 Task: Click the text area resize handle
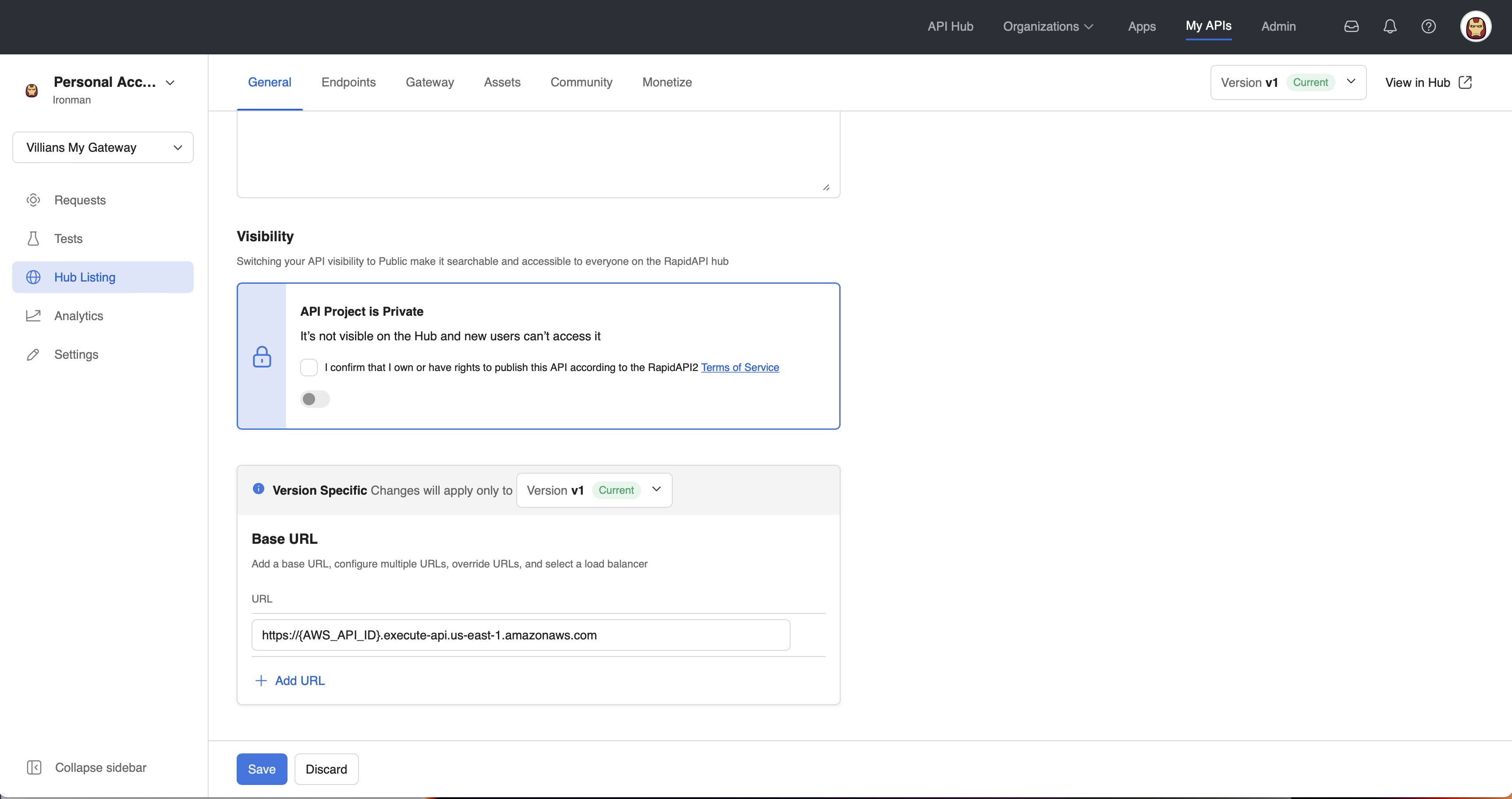click(x=826, y=187)
